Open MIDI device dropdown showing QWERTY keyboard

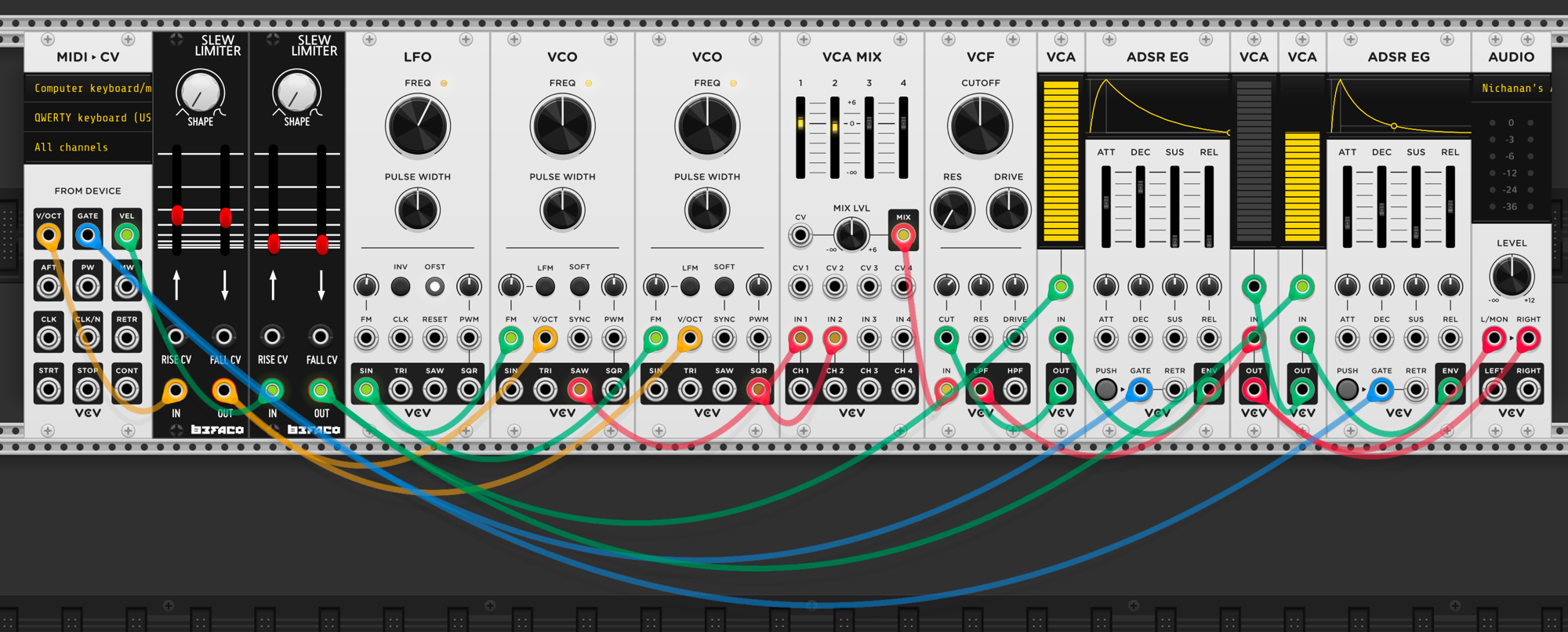tap(88, 118)
